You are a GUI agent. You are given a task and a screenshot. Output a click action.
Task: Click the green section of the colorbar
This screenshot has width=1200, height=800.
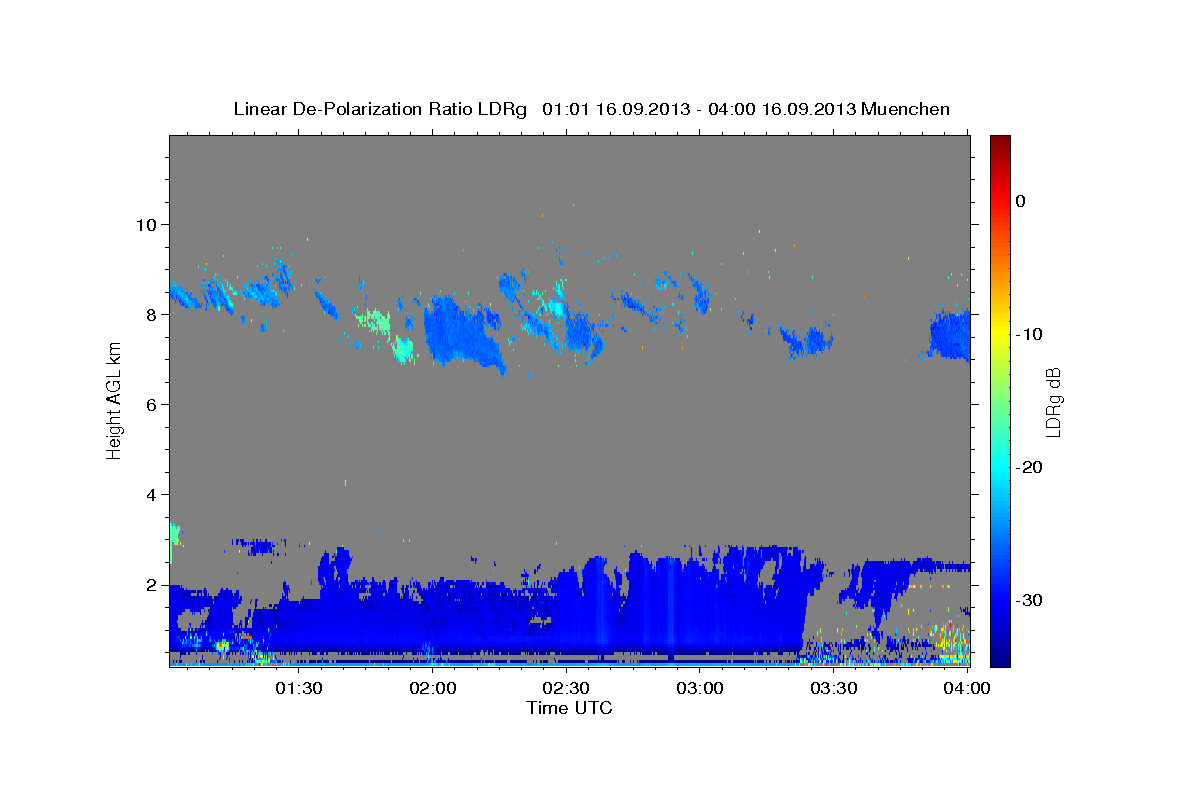(x=1000, y=400)
